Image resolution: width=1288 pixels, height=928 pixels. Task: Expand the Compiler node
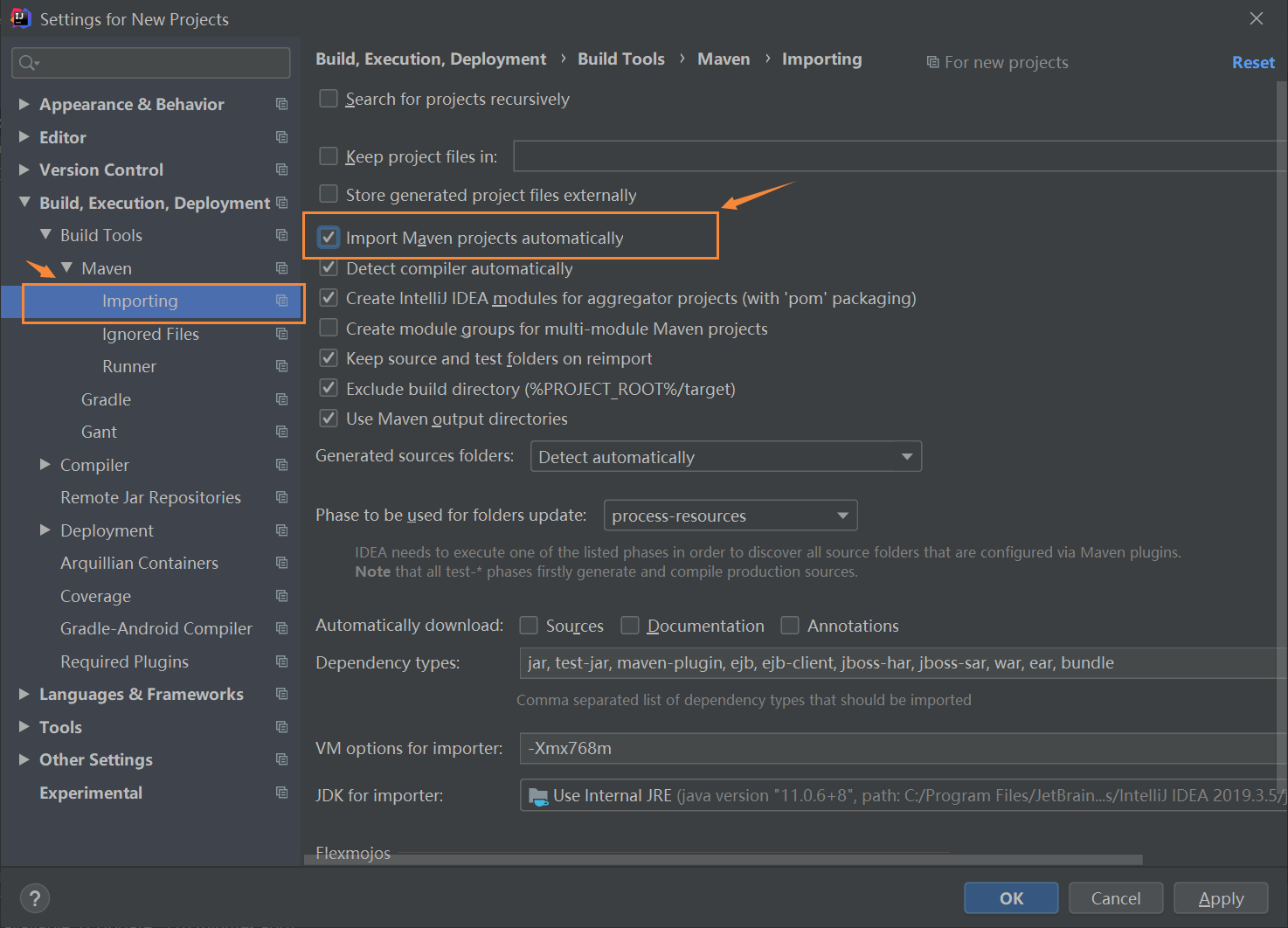coord(45,465)
